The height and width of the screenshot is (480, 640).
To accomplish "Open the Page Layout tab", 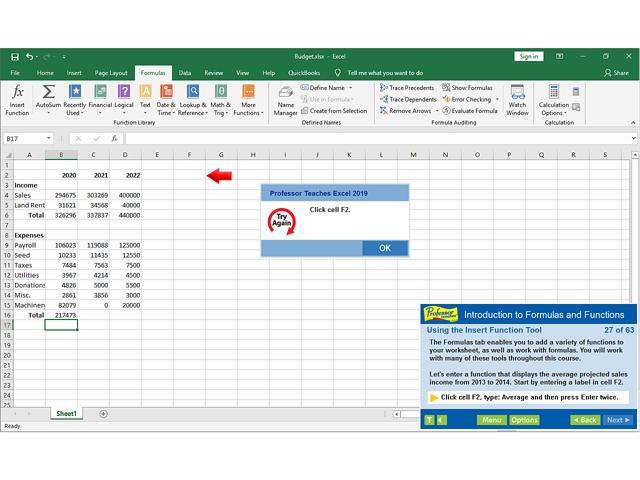I will pyautogui.click(x=111, y=73).
